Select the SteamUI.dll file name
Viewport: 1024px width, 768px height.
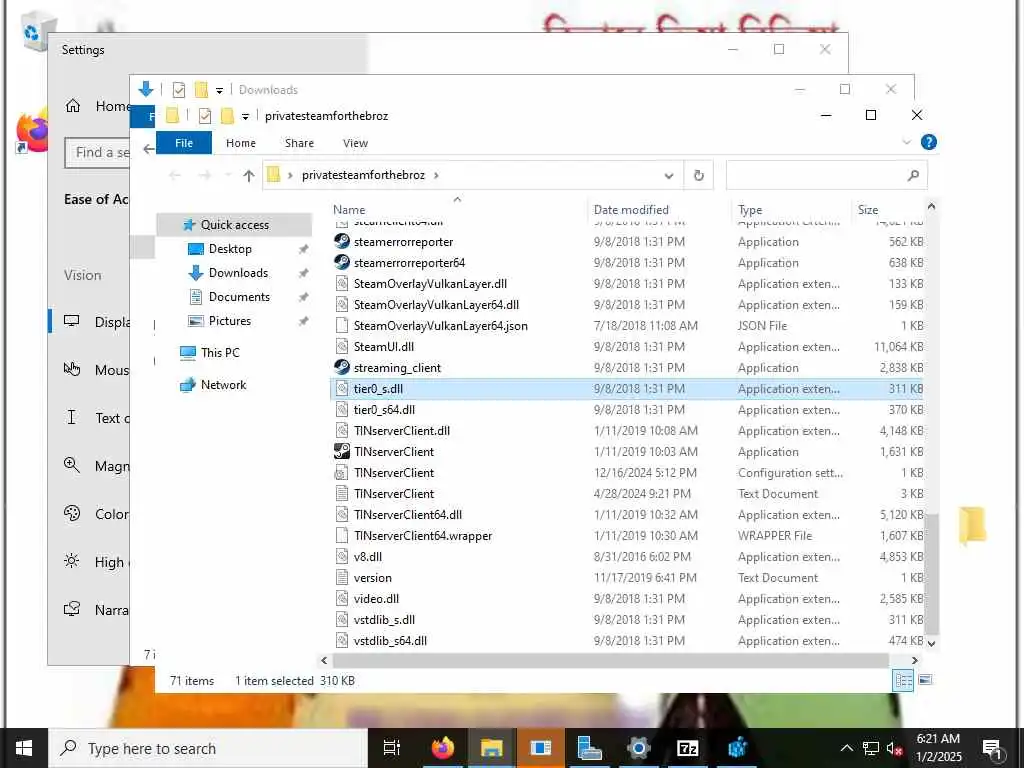383,347
